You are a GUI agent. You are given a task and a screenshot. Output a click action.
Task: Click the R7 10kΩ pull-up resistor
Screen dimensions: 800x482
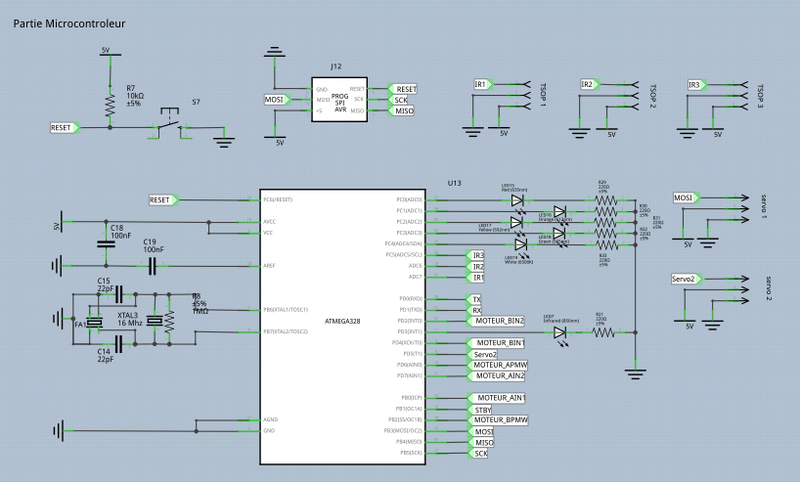[x=107, y=102]
